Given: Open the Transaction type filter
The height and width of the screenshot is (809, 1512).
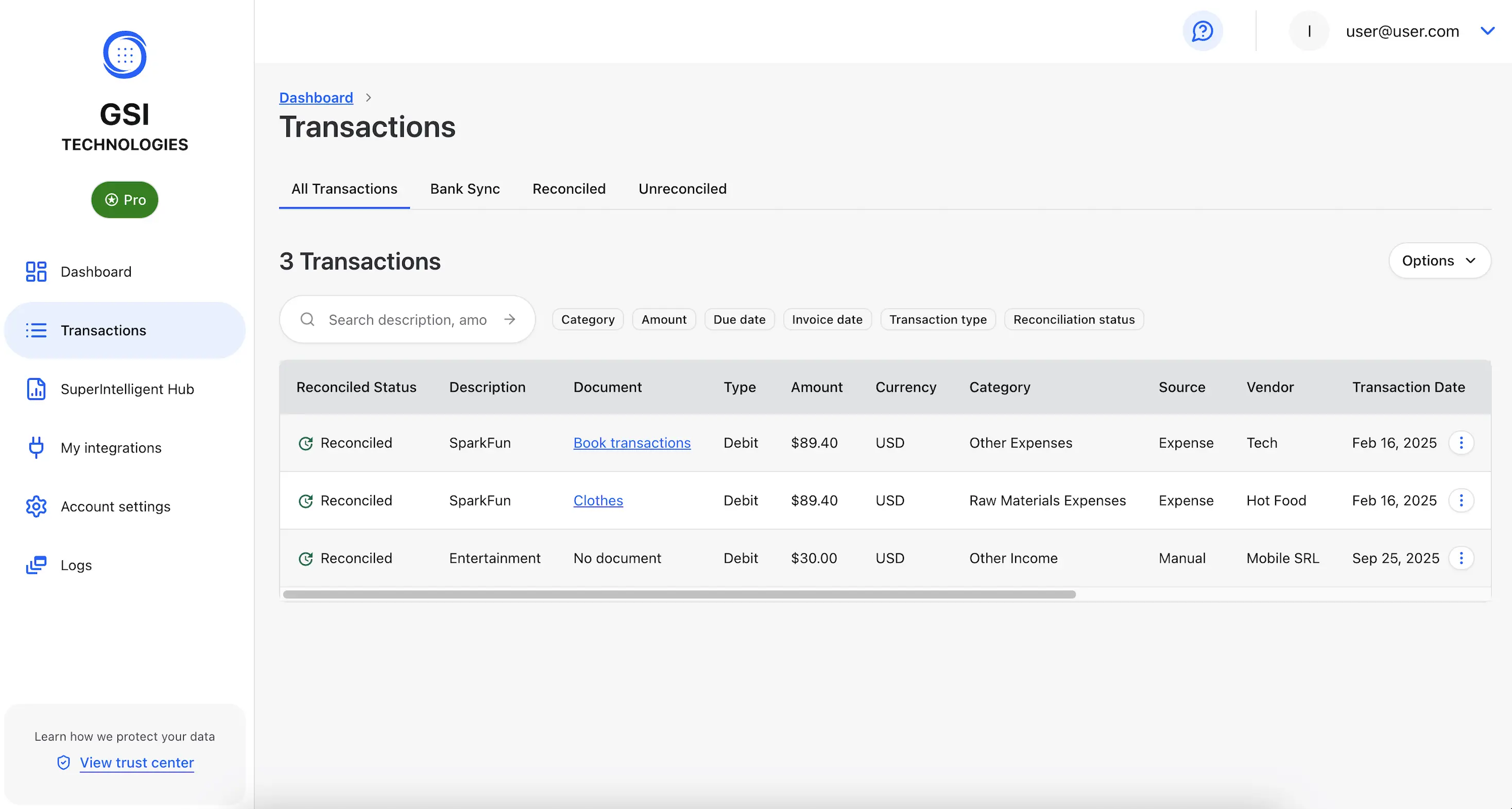Looking at the screenshot, I should pyautogui.click(x=937, y=319).
